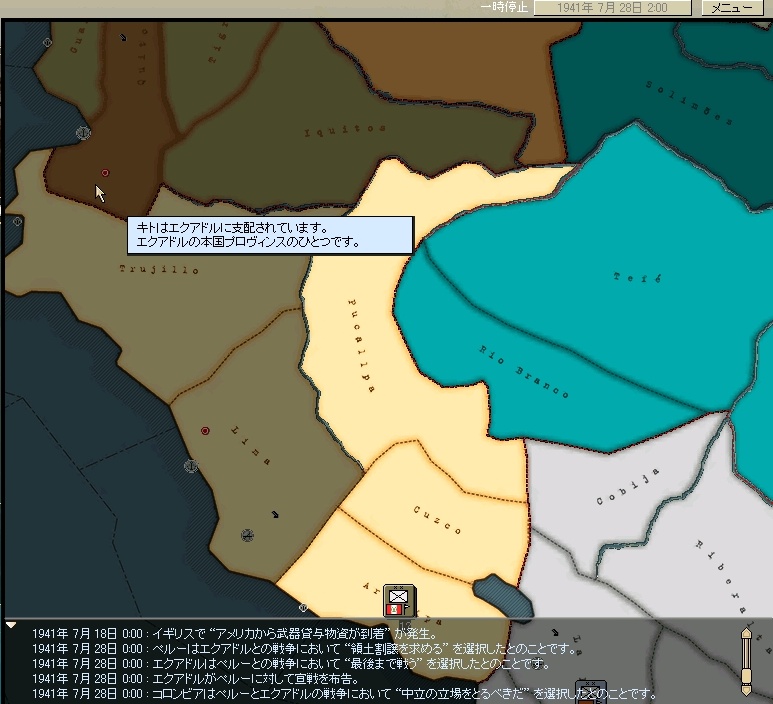Click the 一時停止 pause indicator

504,7
